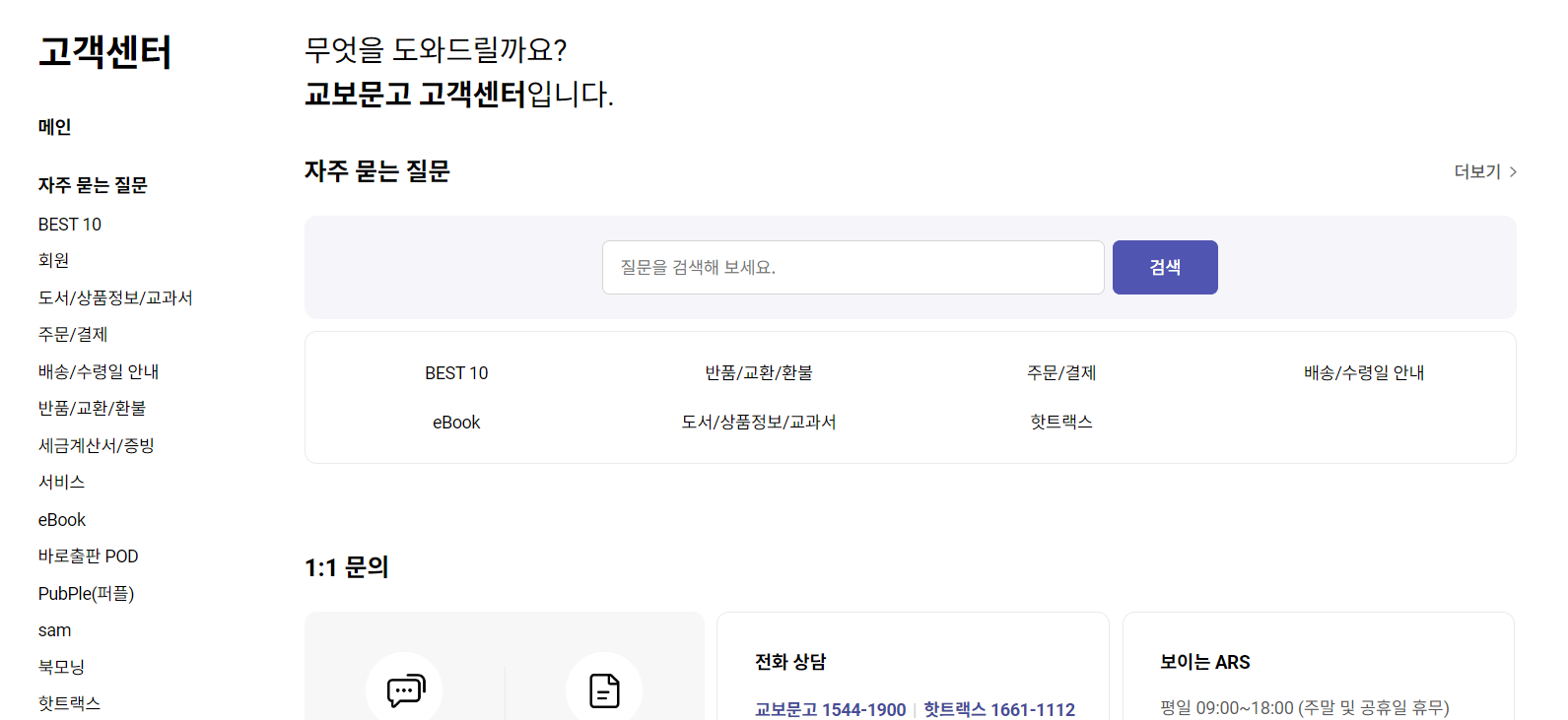Select sam in the sidebar

point(54,630)
